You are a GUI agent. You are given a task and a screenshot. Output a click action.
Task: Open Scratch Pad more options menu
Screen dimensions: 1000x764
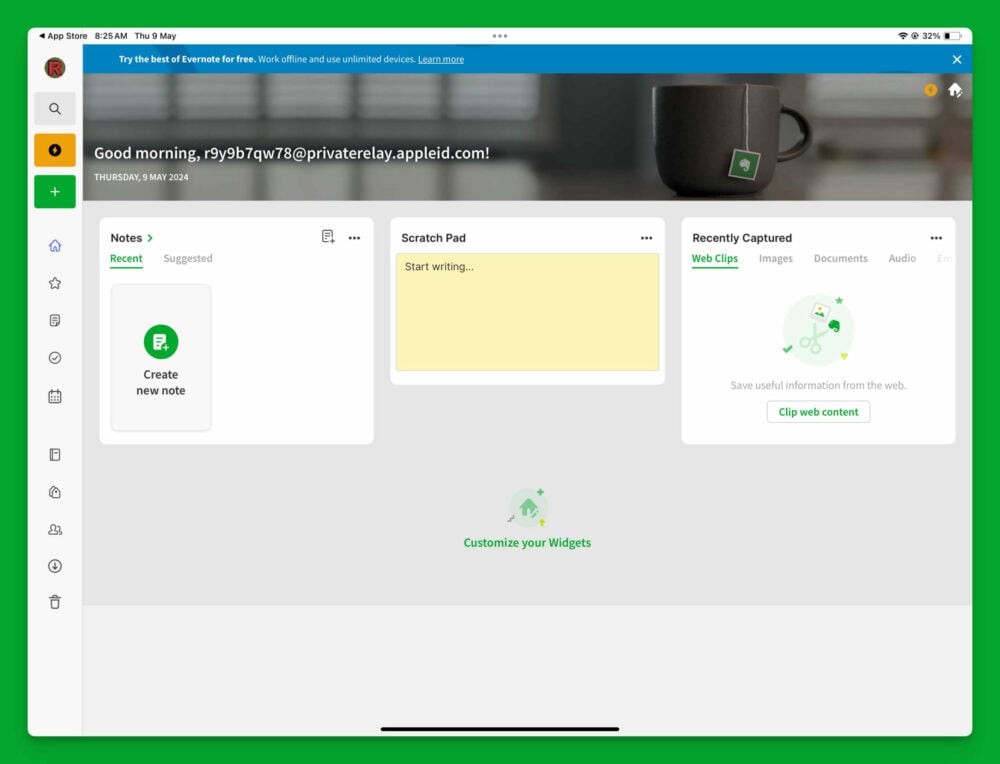[646, 238]
